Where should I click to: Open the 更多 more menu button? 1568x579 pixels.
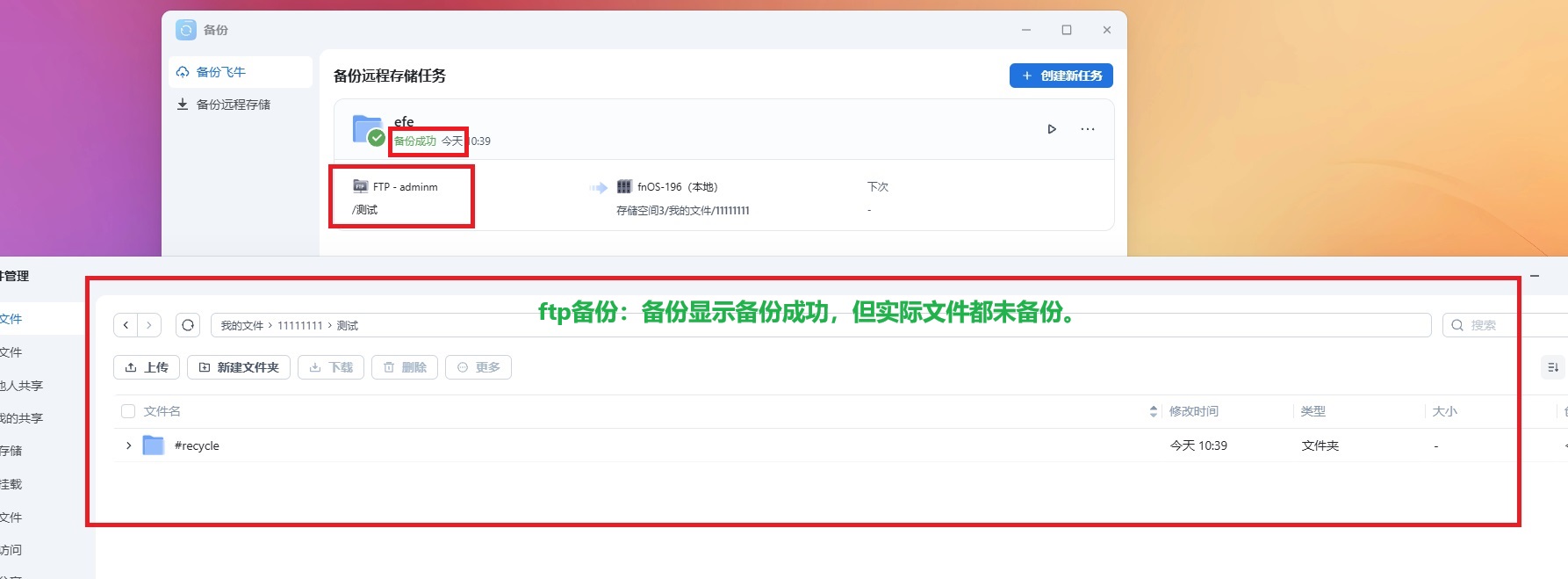478,367
